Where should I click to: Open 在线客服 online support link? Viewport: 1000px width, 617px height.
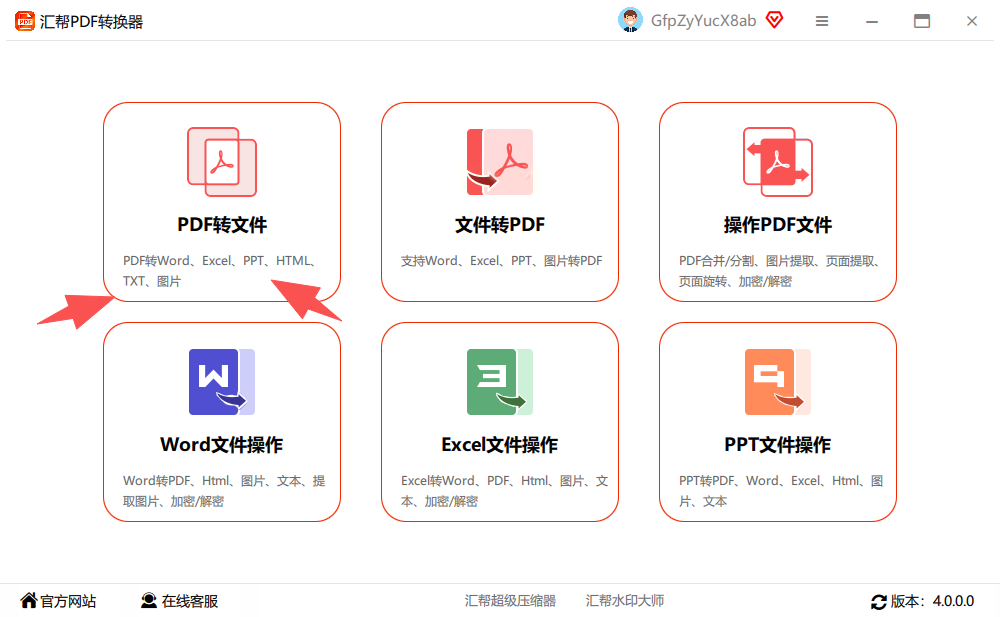click(x=189, y=601)
